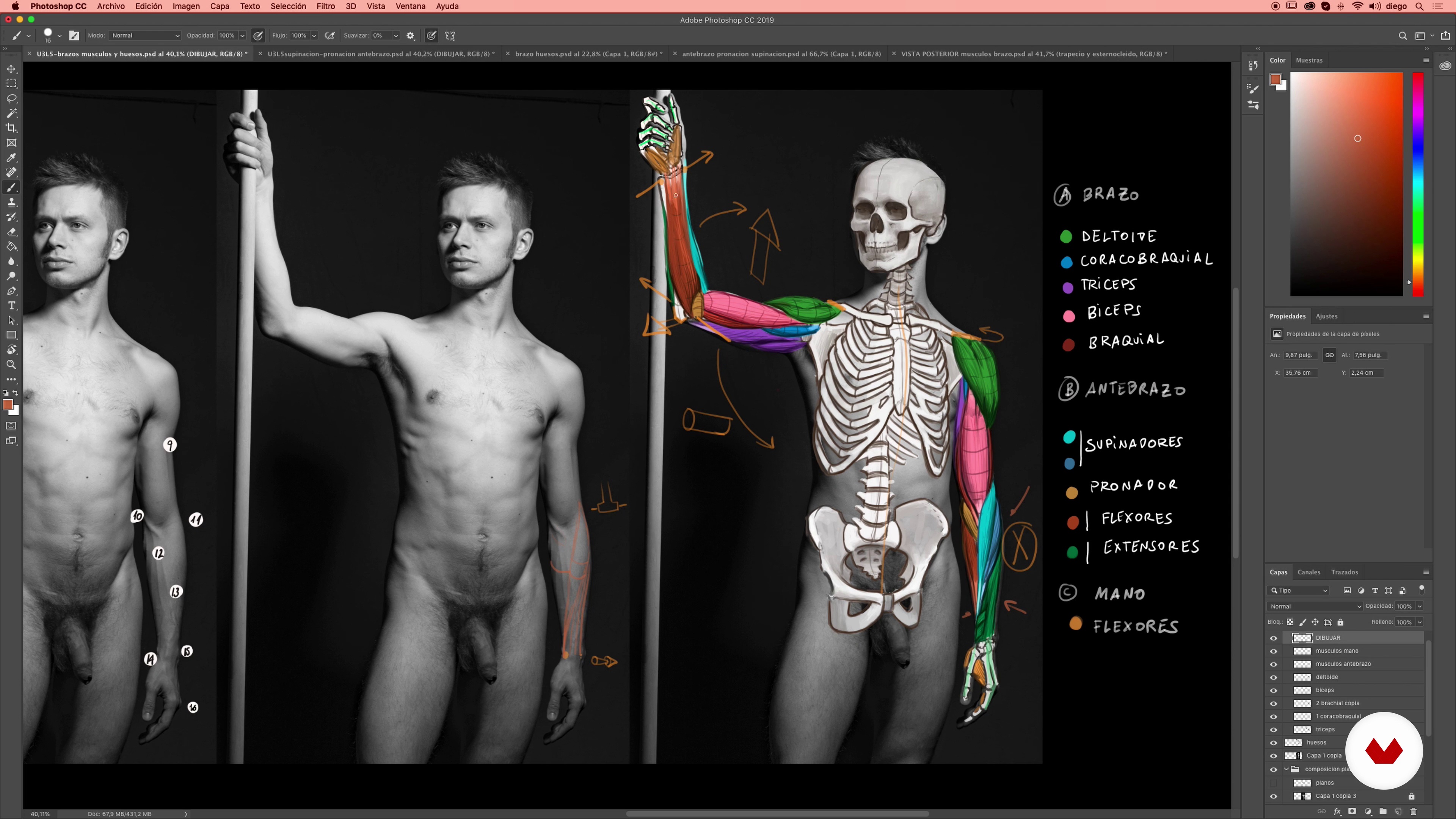
Task: Toggle visibility of the huesos layer
Action: (1274, 743)
